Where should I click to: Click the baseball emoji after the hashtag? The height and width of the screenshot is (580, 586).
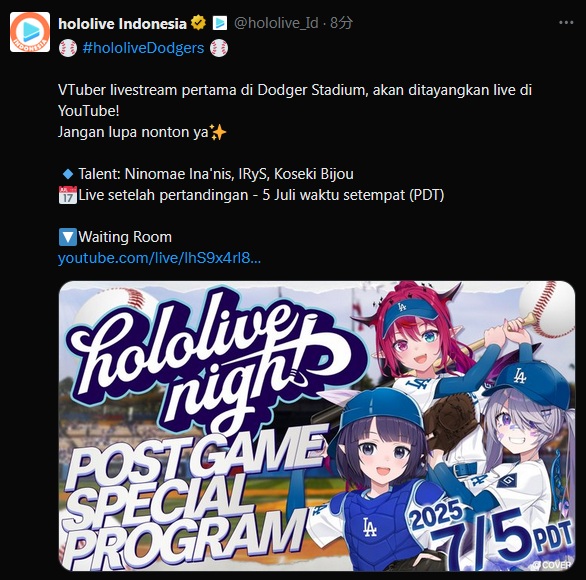pos(219,48)
